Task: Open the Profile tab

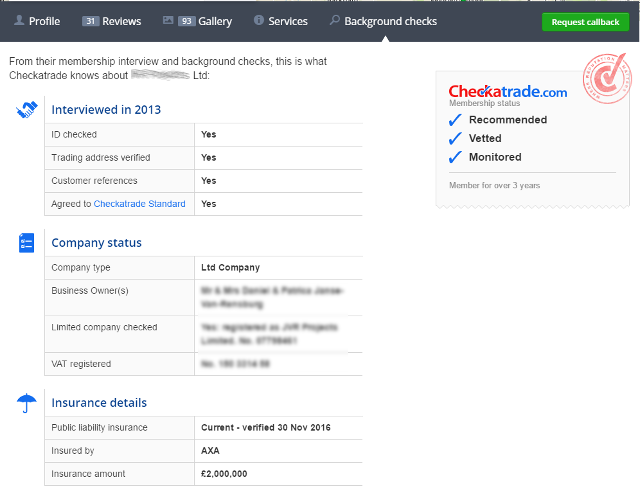Action: click(37, 21)
